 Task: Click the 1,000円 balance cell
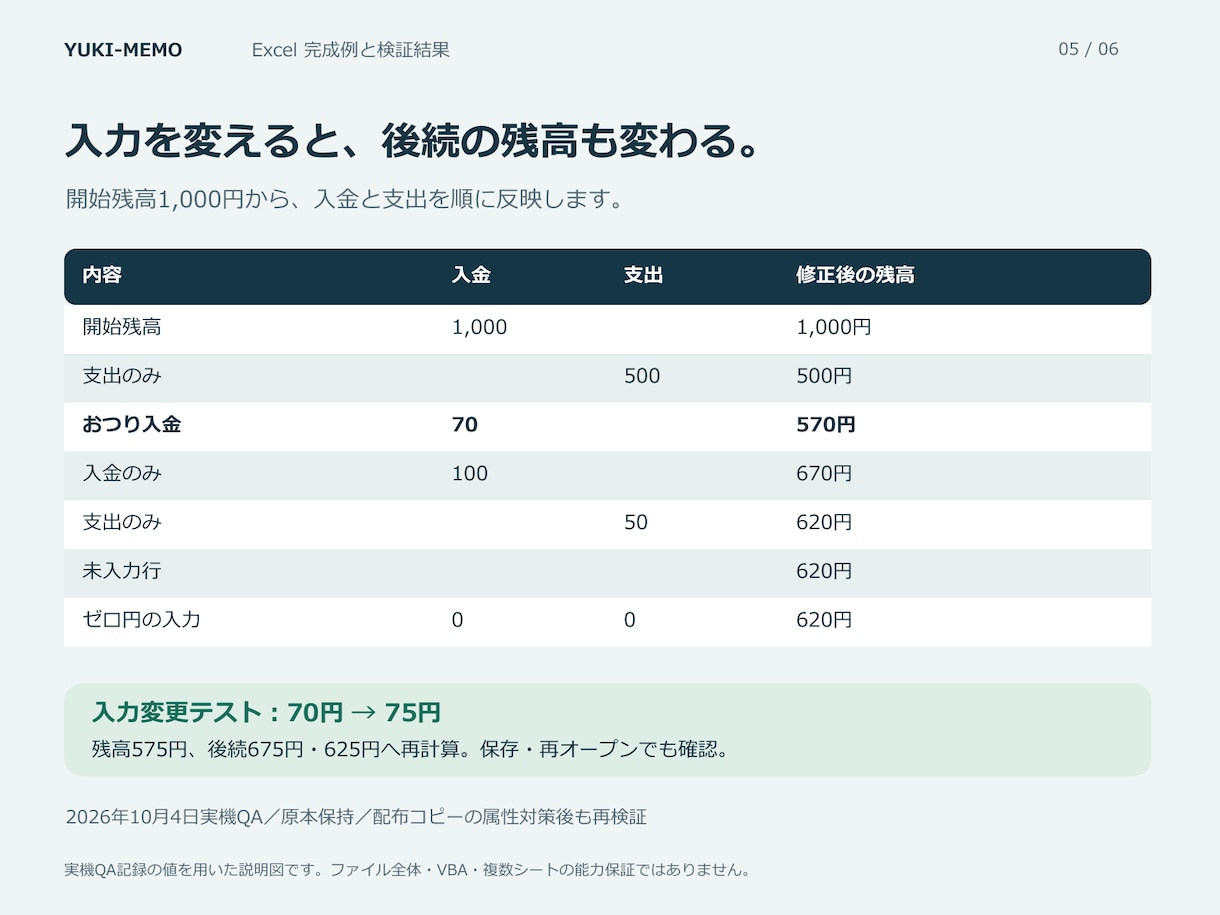click(833, 327)
